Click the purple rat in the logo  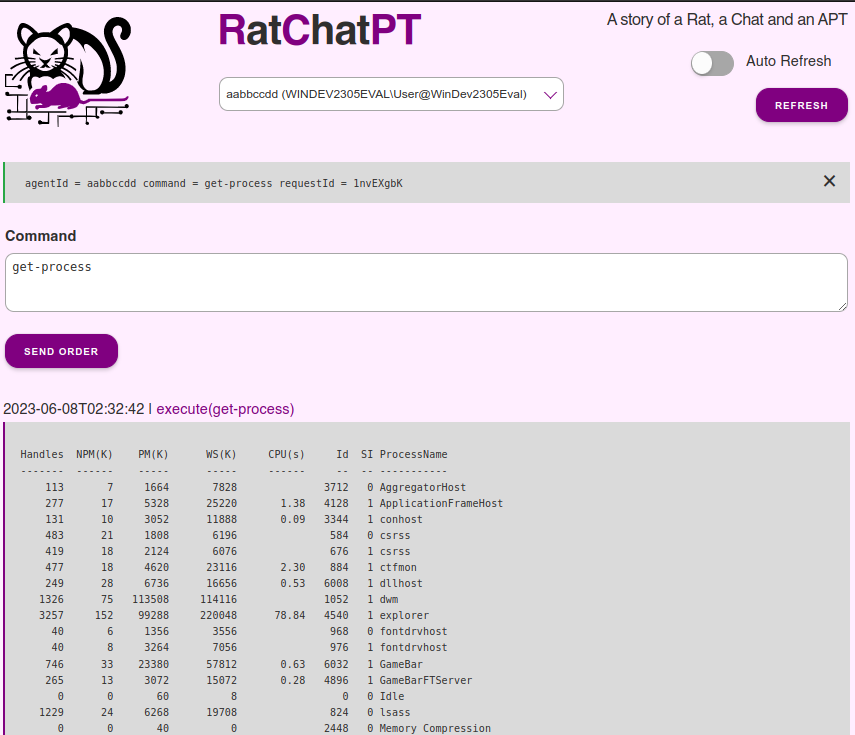tap(56, 97)
